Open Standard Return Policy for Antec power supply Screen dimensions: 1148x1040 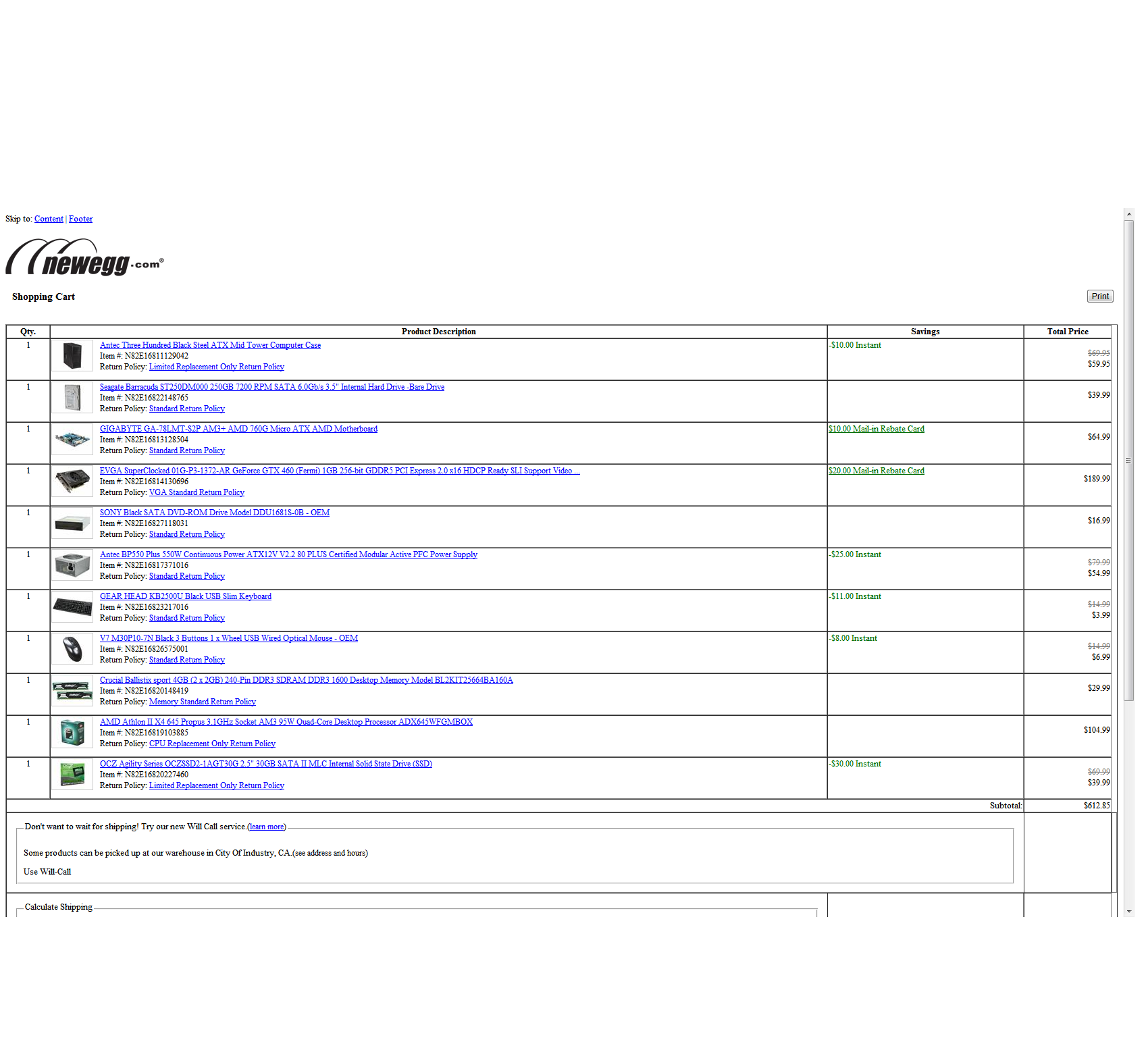click(187, 576)
